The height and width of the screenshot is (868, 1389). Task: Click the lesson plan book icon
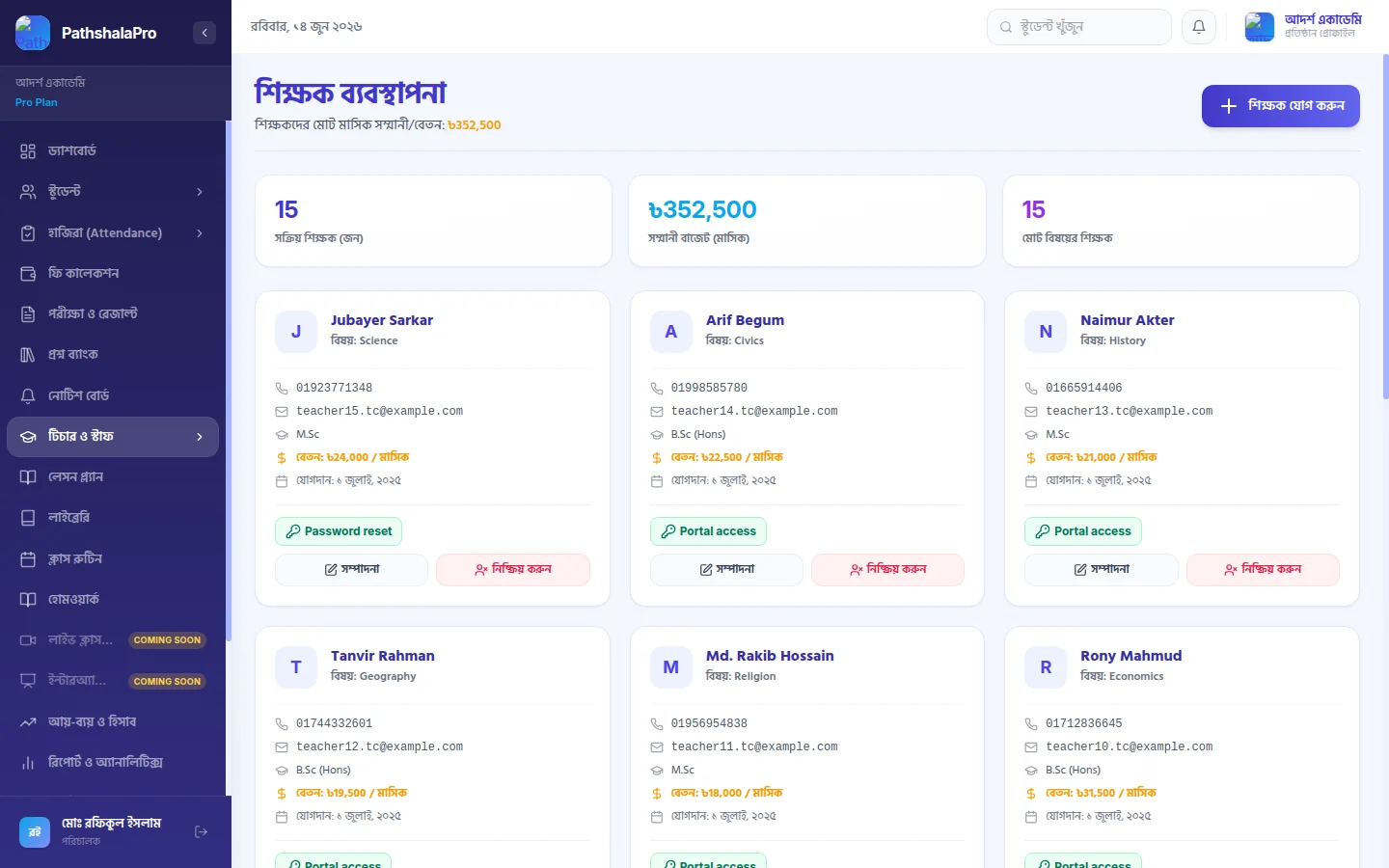point(28,477)
